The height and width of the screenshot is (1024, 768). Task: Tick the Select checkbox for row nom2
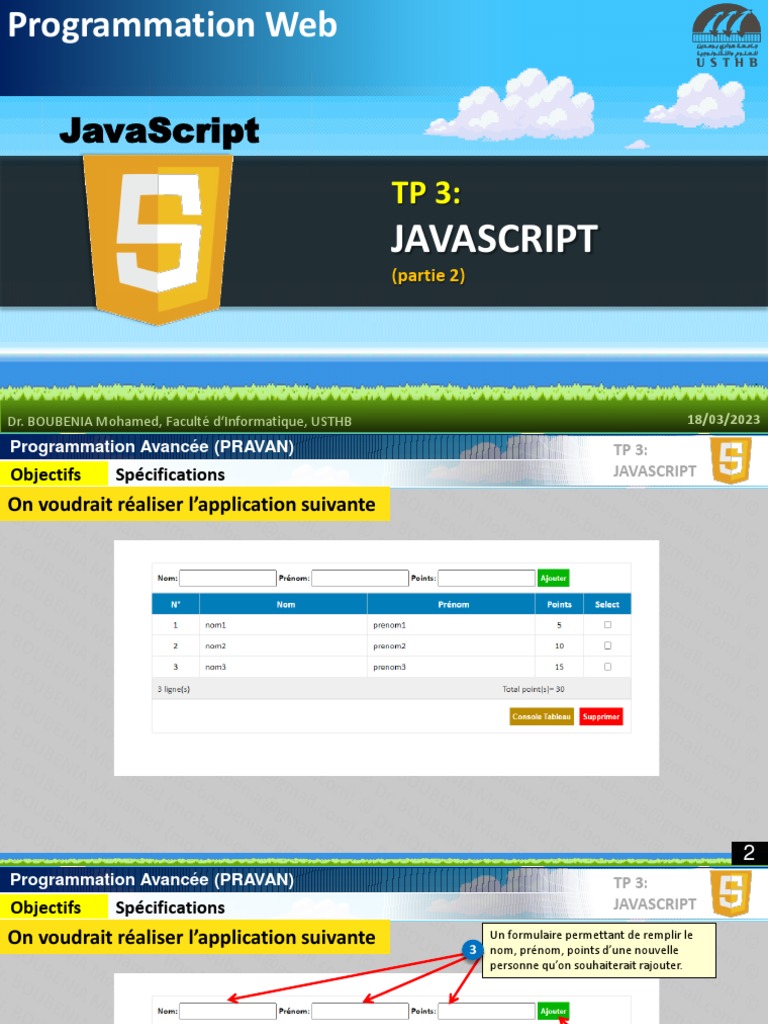(x=607, y=646)
